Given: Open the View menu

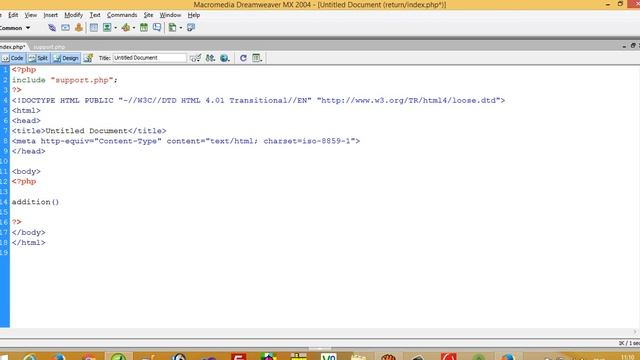Looking at the screenshot, I should (x=31, y=15).
